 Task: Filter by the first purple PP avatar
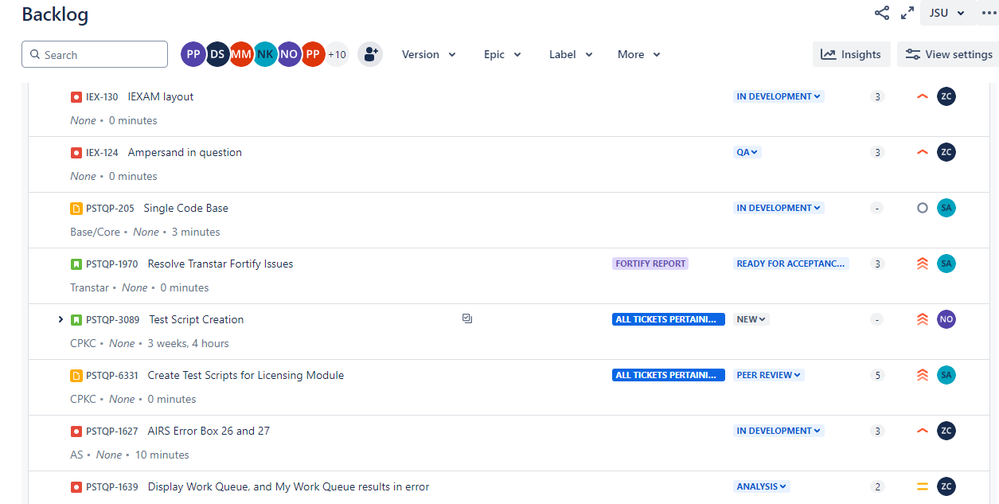193,54
